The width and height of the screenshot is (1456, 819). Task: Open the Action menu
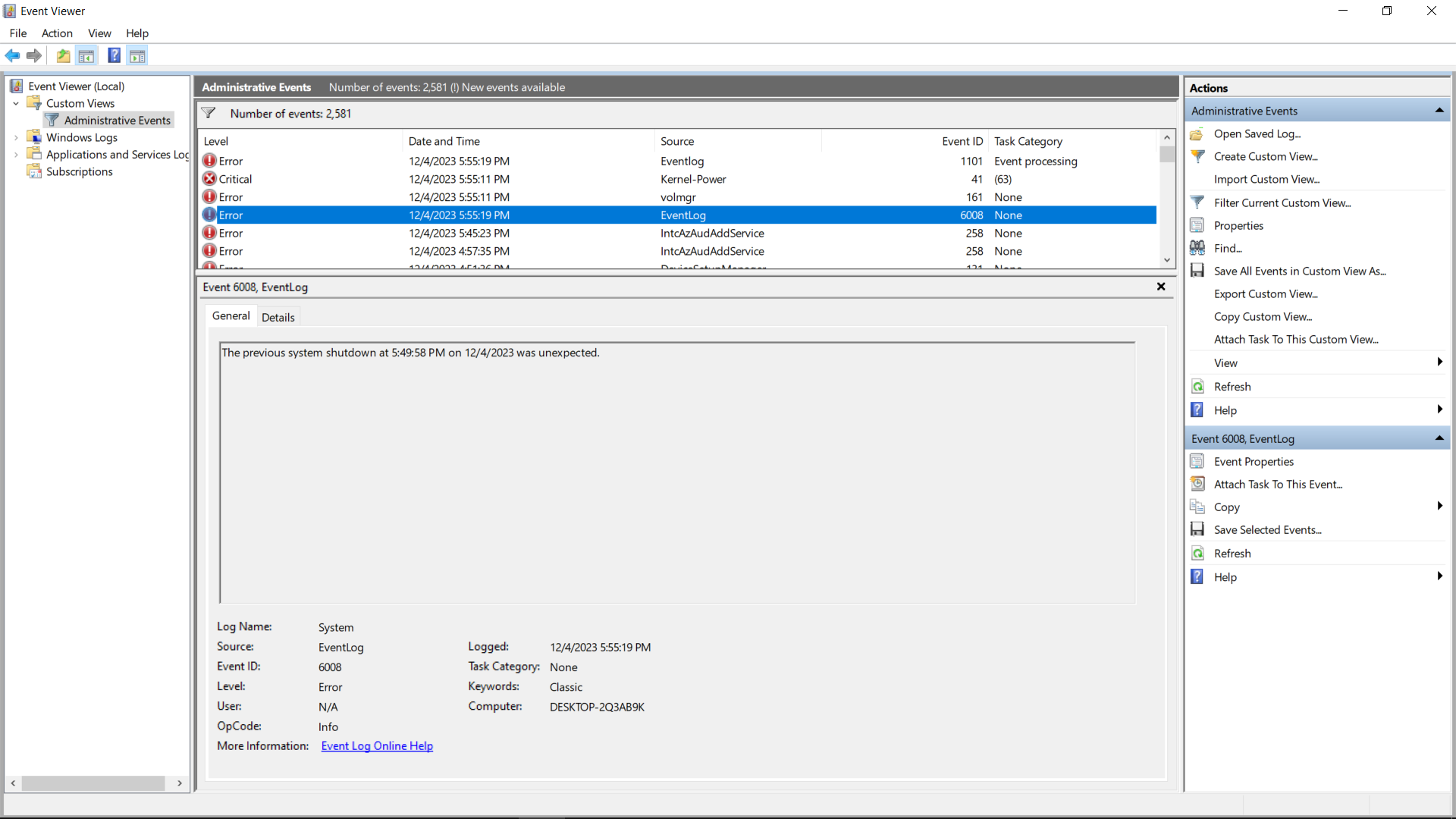[57, 33]
